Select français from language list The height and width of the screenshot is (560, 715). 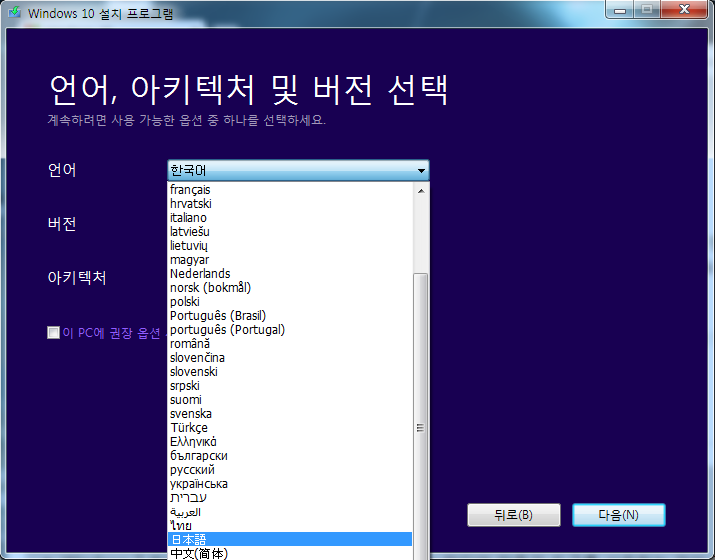click(x=290, y=189)
